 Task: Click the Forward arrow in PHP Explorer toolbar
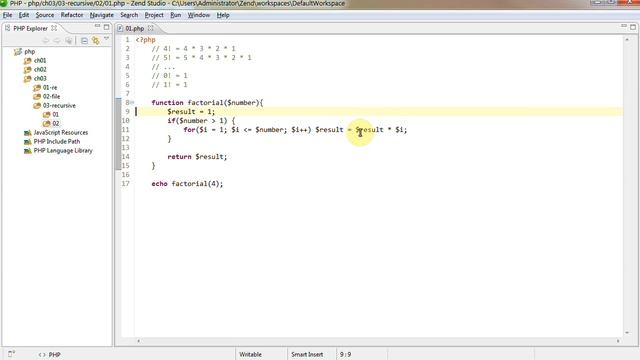pyautogui.click(x=57, y=40)
